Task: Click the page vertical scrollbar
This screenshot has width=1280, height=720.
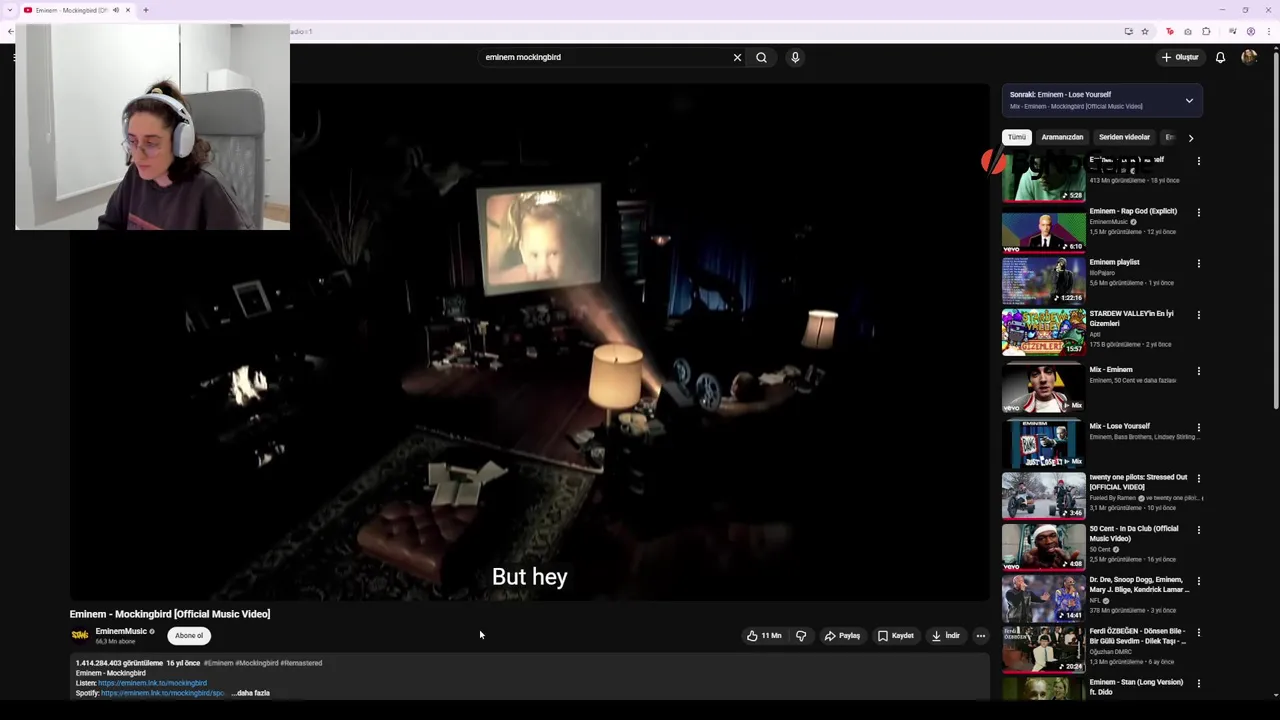Action: (x=1275, y=230)
